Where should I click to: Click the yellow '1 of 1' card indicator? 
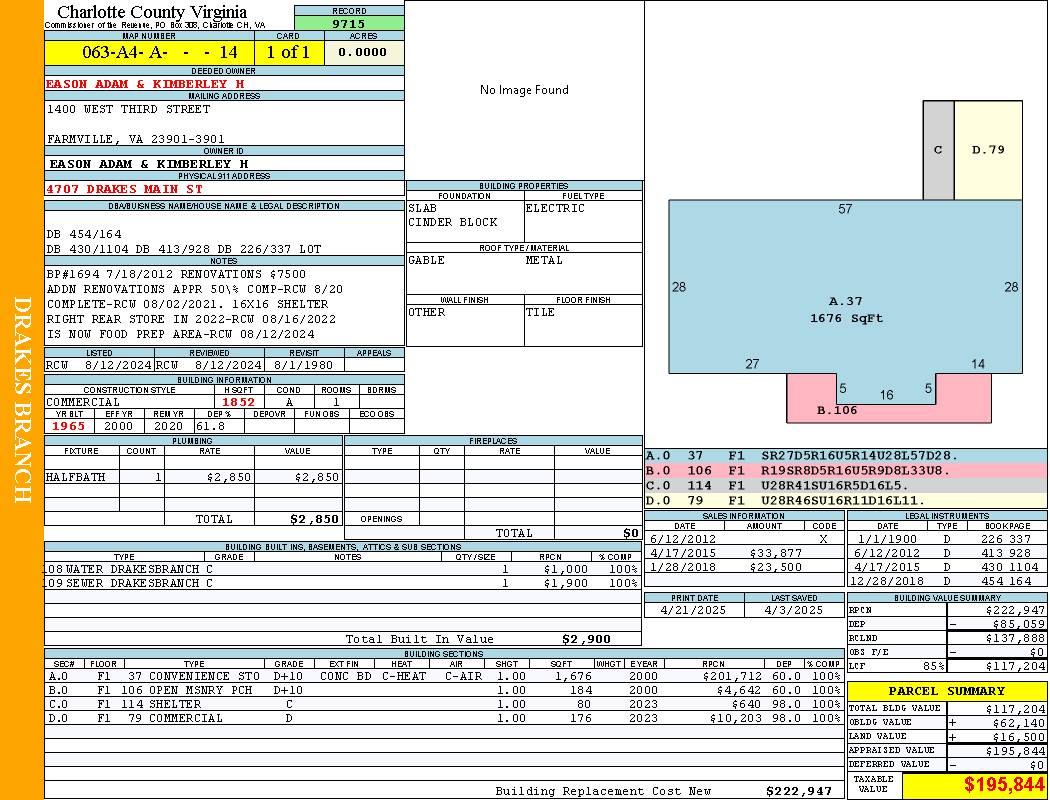tap(289, 52)
